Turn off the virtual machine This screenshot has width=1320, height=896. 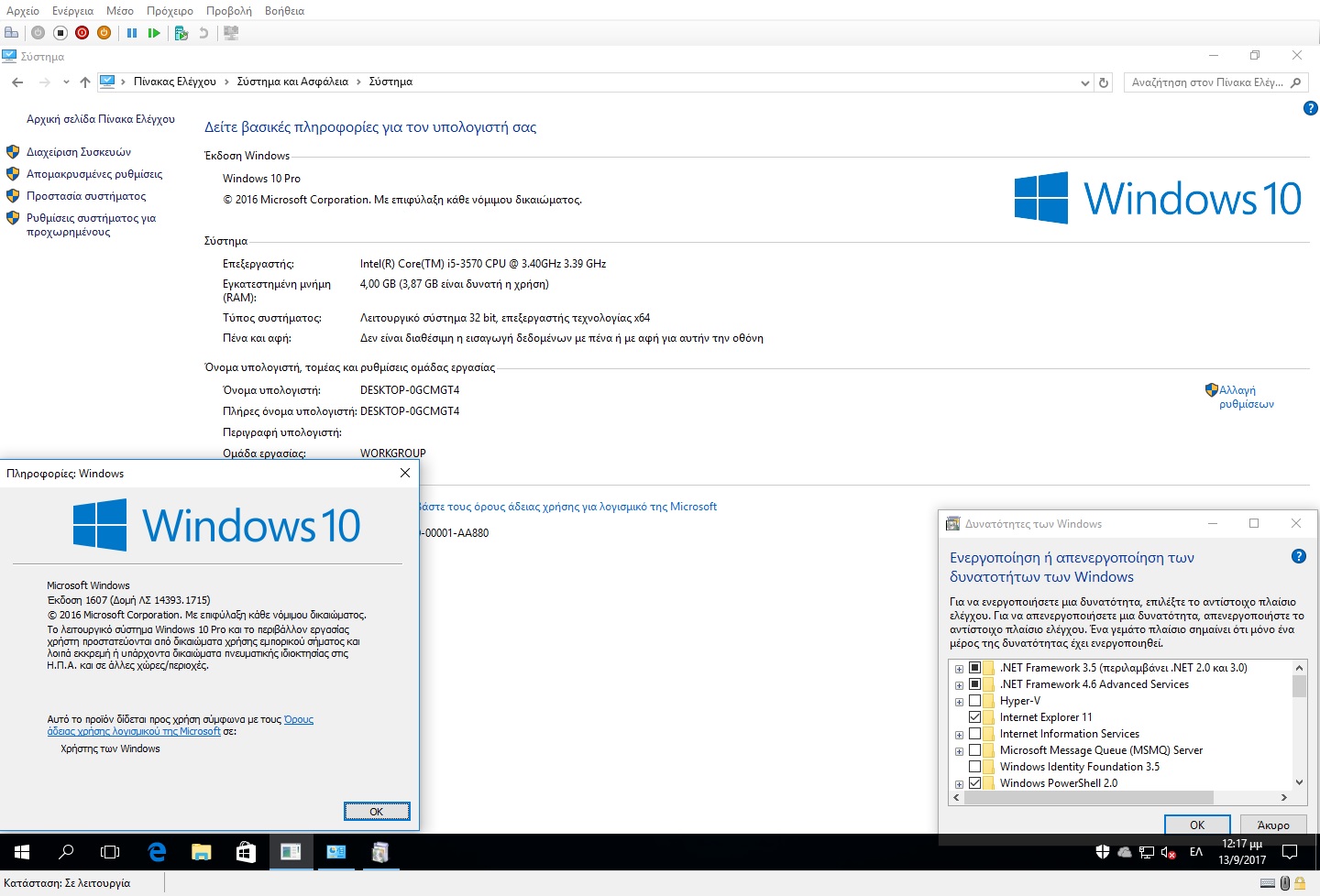(x=60, y=33)
